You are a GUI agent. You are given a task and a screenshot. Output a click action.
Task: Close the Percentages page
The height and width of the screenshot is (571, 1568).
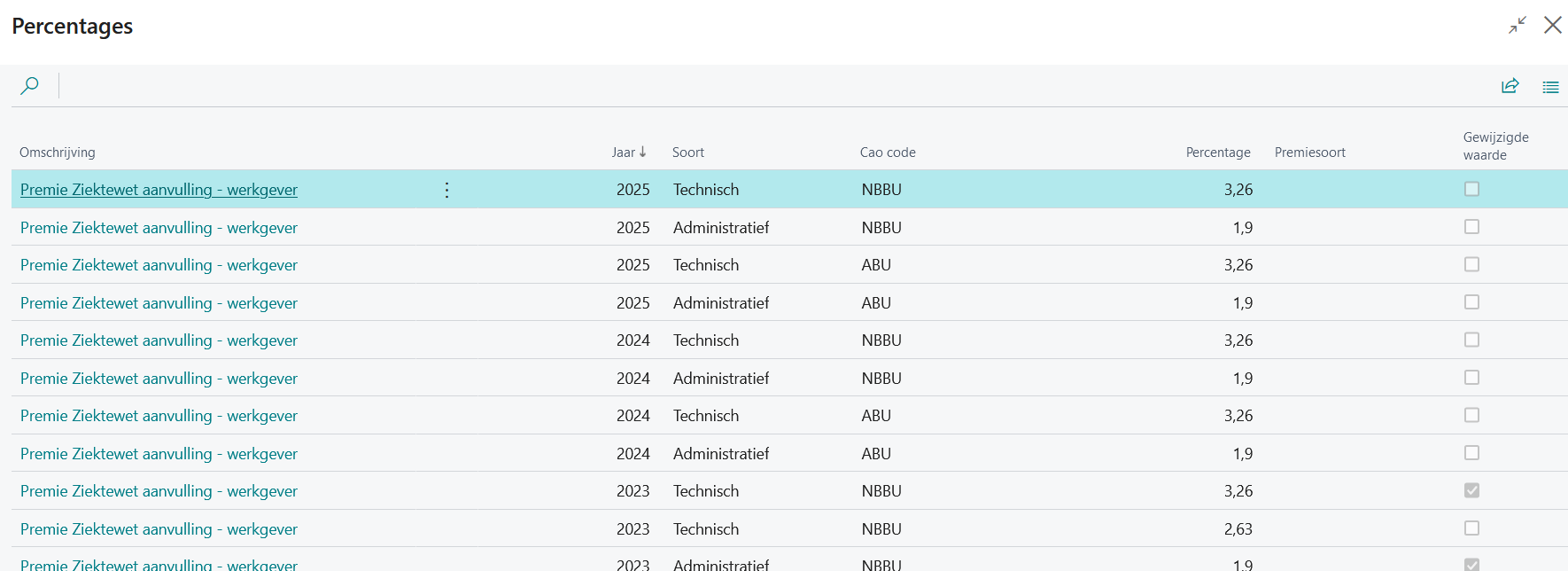[1553, 25]
